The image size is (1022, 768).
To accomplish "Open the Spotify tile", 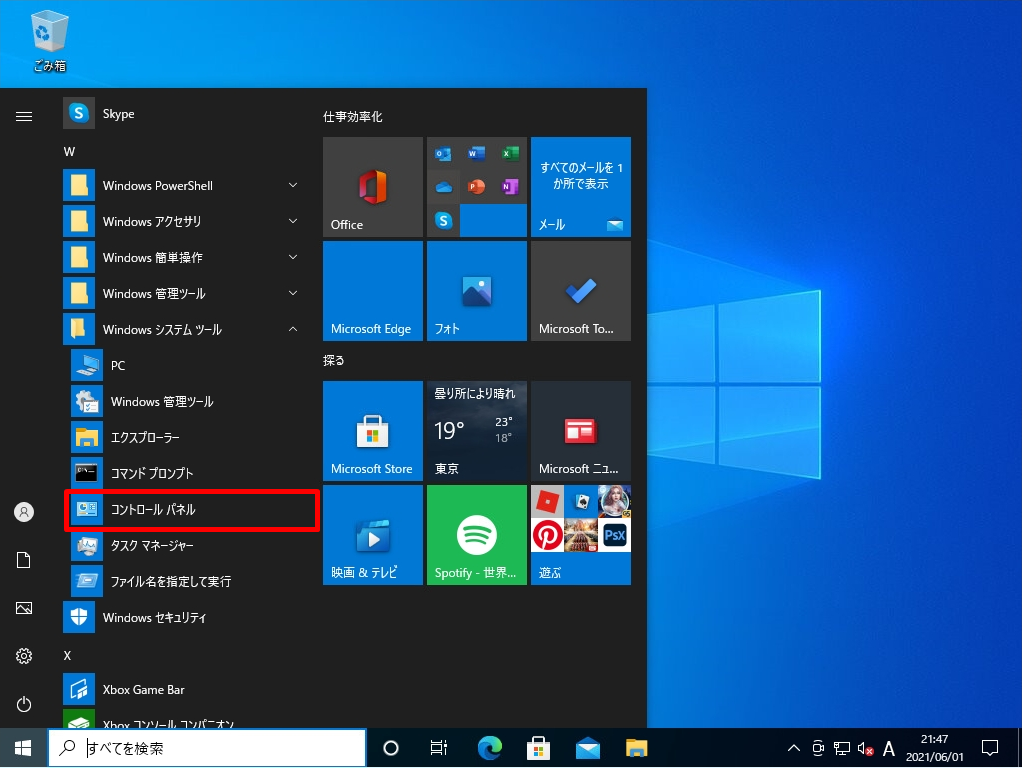I will point(476,535).
